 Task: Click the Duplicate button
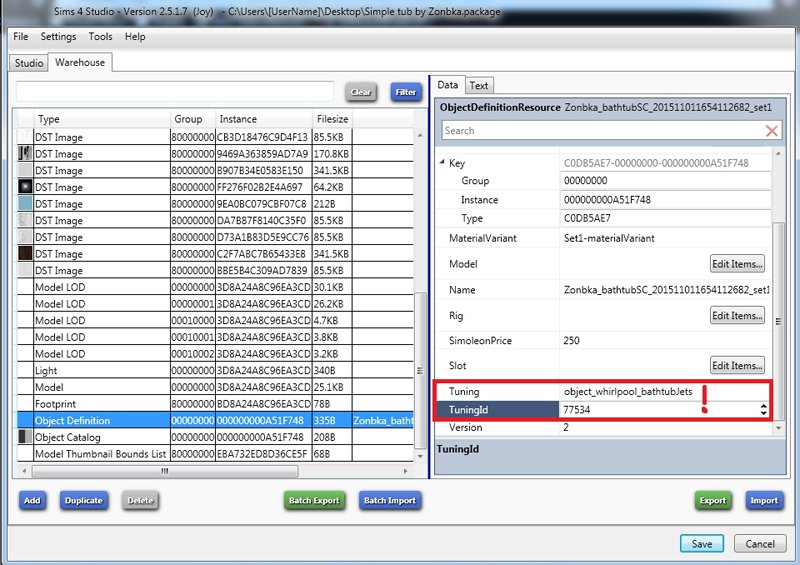pos(84,500)
